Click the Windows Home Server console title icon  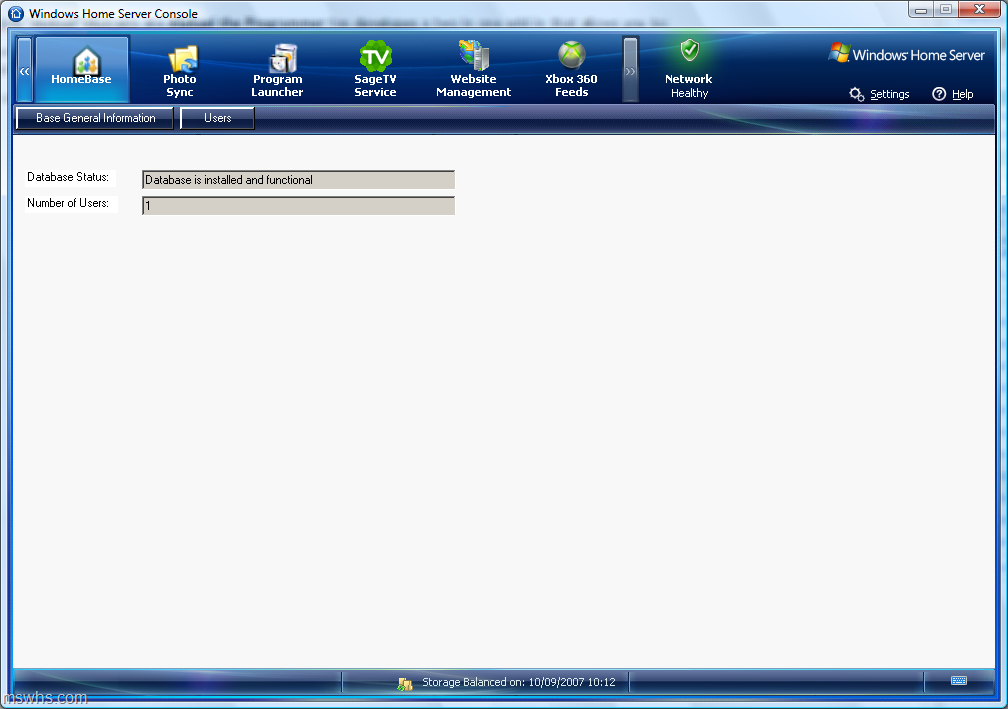pyautogui.click(x=16, y=13)
